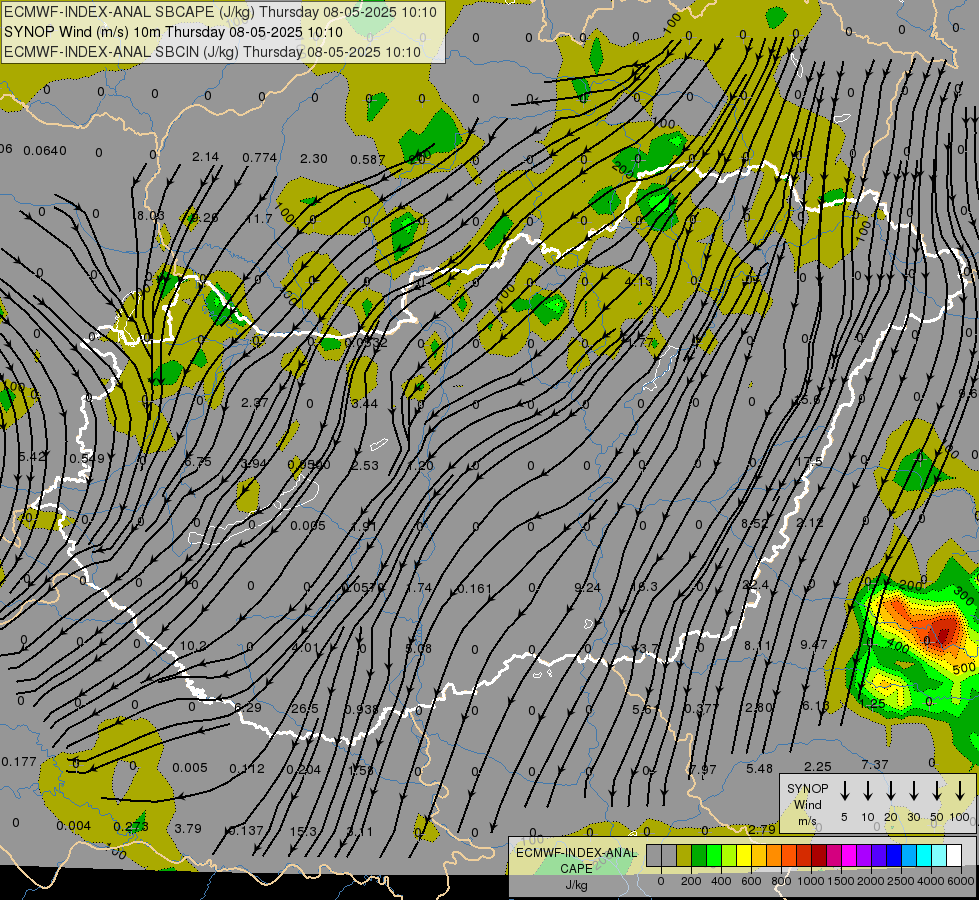Click the map value 2.30
This screenshot has height=900, width=979.
[313, 159]
